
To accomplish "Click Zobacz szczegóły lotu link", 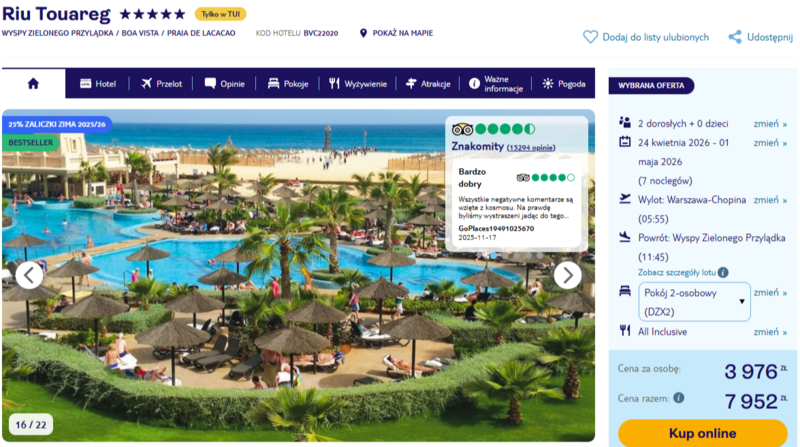I will pyautogui.click(x=677, y=272).
